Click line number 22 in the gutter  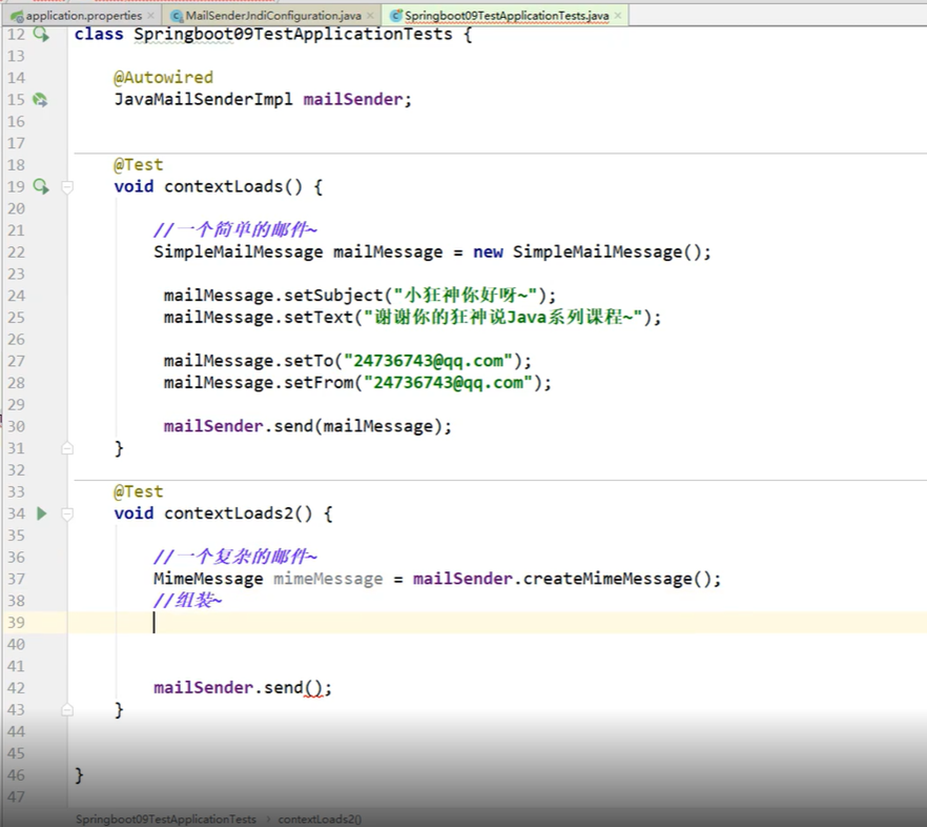pos(16,252)
